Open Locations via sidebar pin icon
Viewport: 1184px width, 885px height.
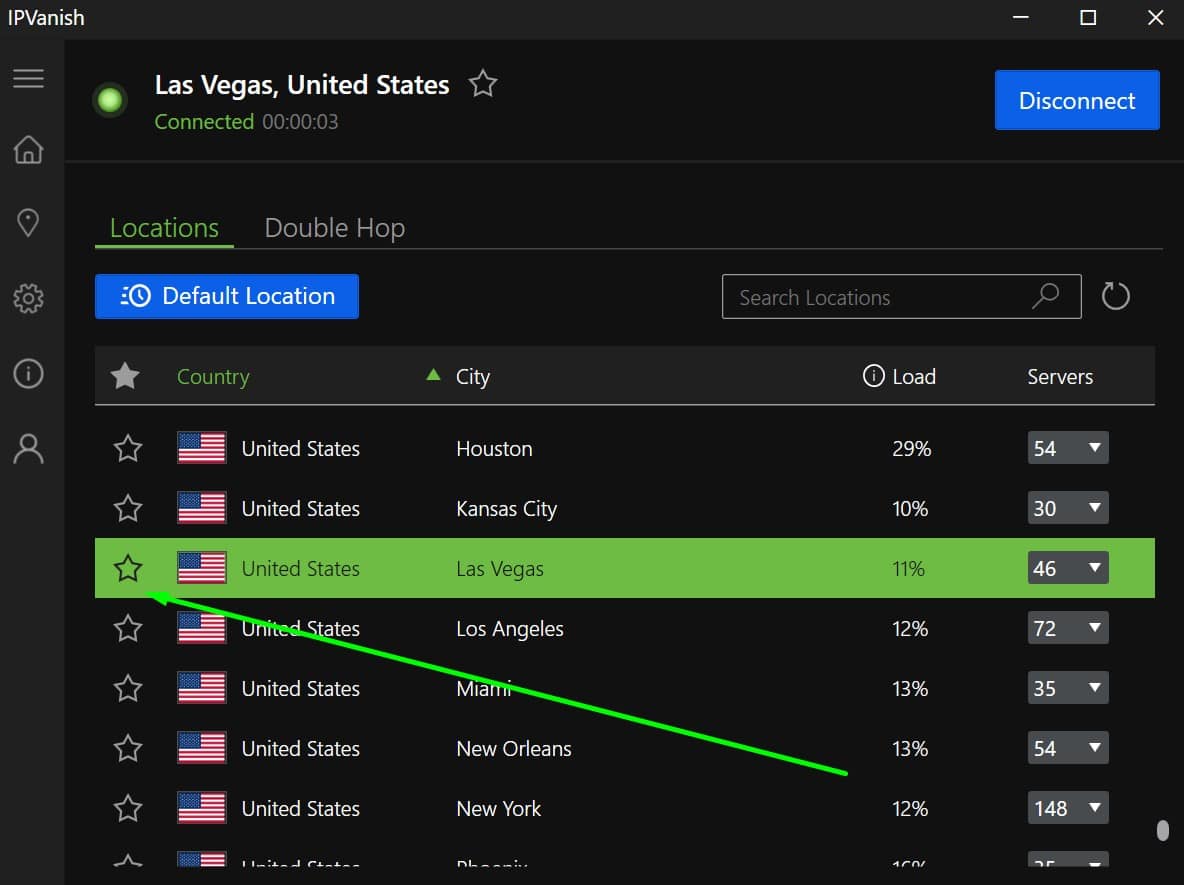click(28, 223)
